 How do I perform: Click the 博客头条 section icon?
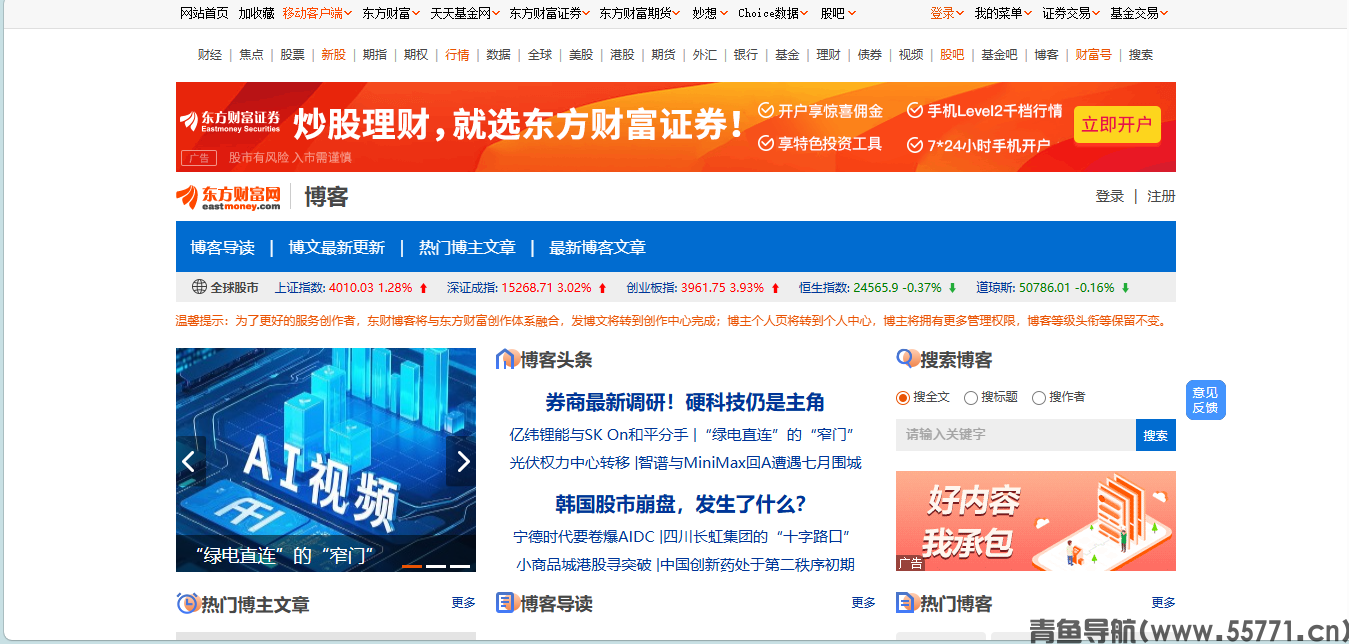(506, 359)
